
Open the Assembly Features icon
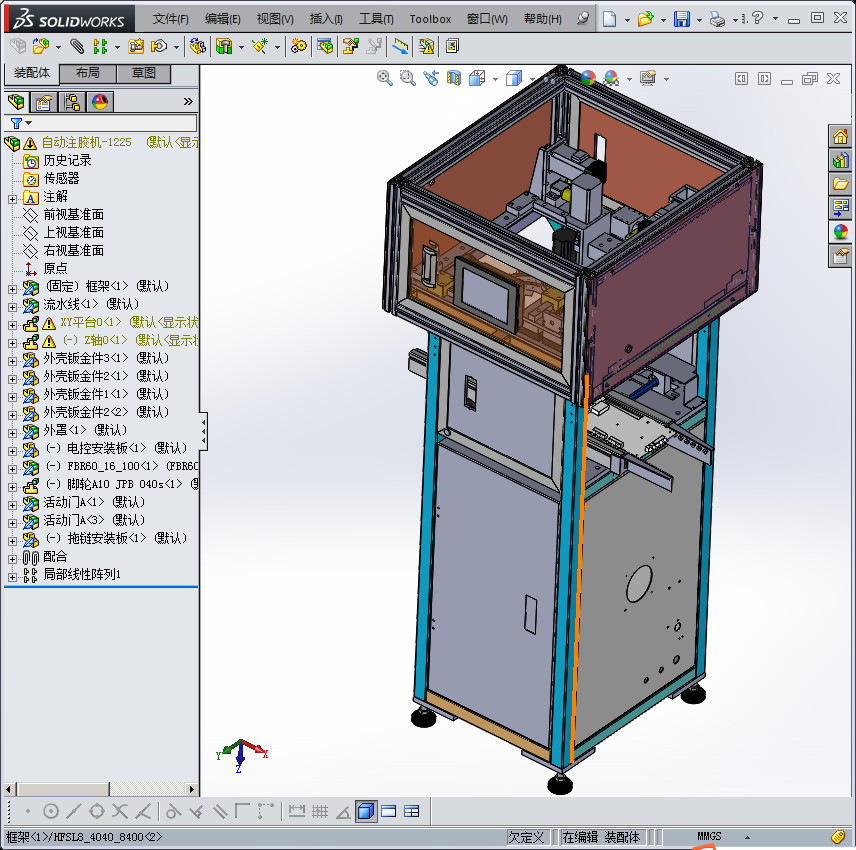click(224, 46)
